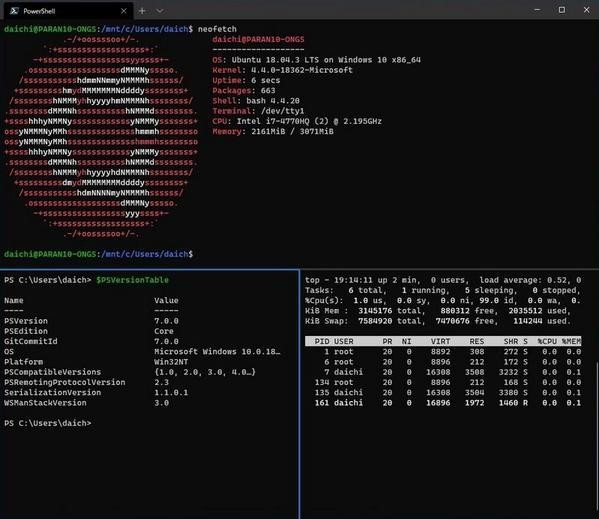The width and height of the screenshot is (599, 519).
Task: Click the top header PID USER row
Action: 443,341
